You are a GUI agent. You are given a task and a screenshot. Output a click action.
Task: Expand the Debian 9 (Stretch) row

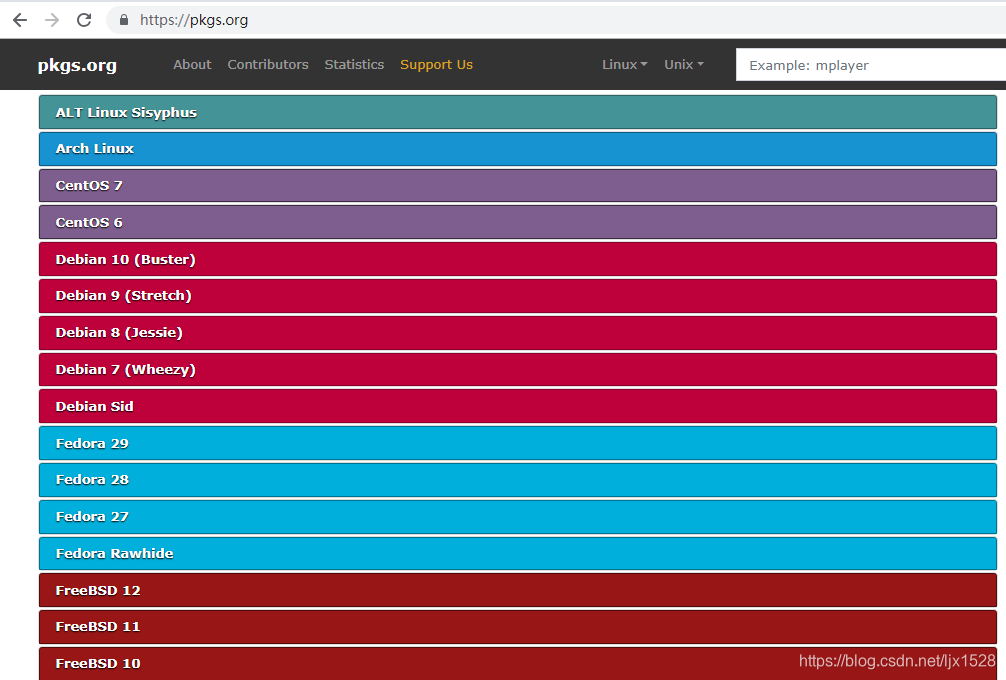tap(518, 296)
